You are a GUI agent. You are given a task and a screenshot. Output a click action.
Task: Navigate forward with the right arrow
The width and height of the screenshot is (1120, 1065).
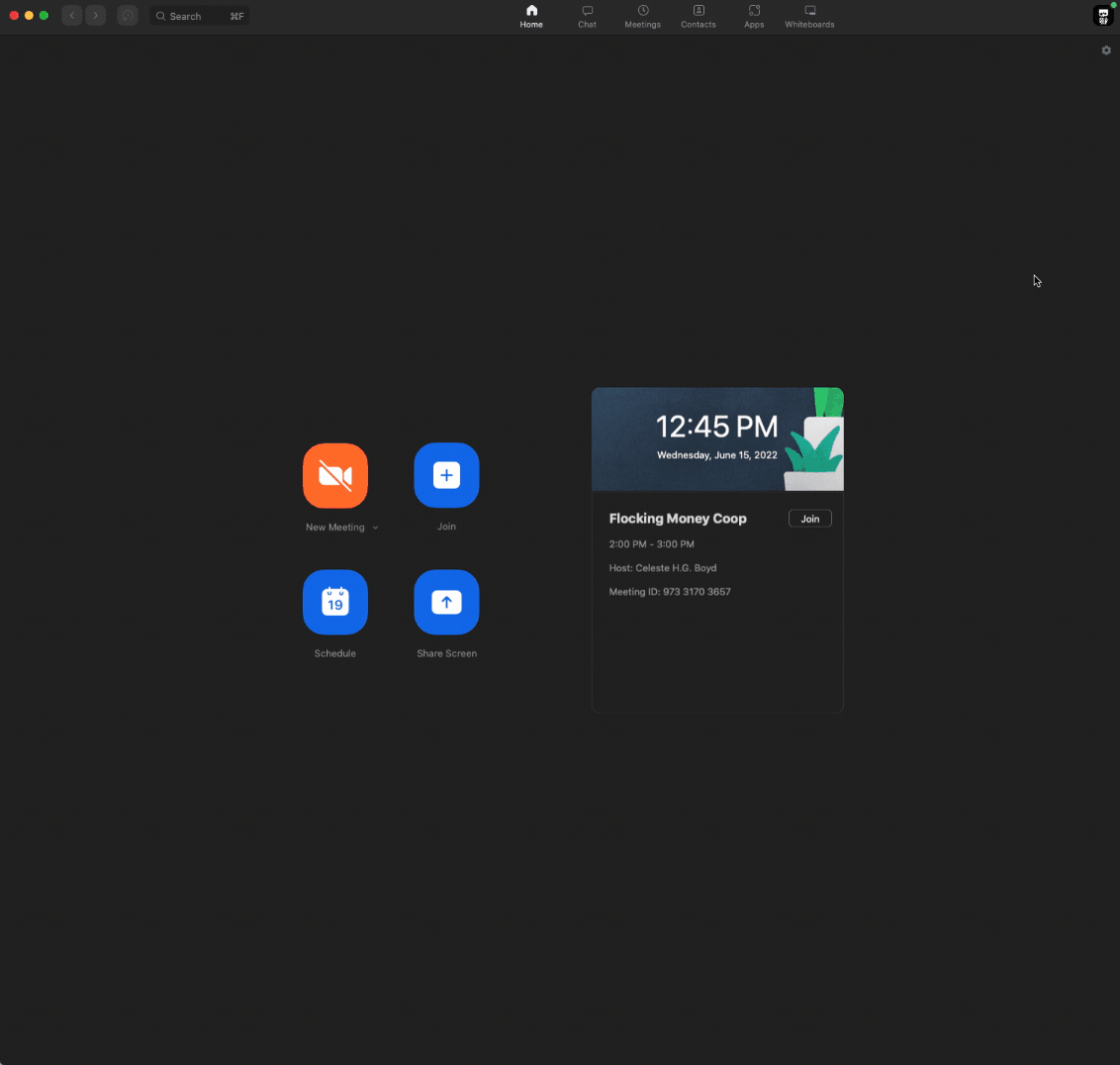[x=96, y=16]
